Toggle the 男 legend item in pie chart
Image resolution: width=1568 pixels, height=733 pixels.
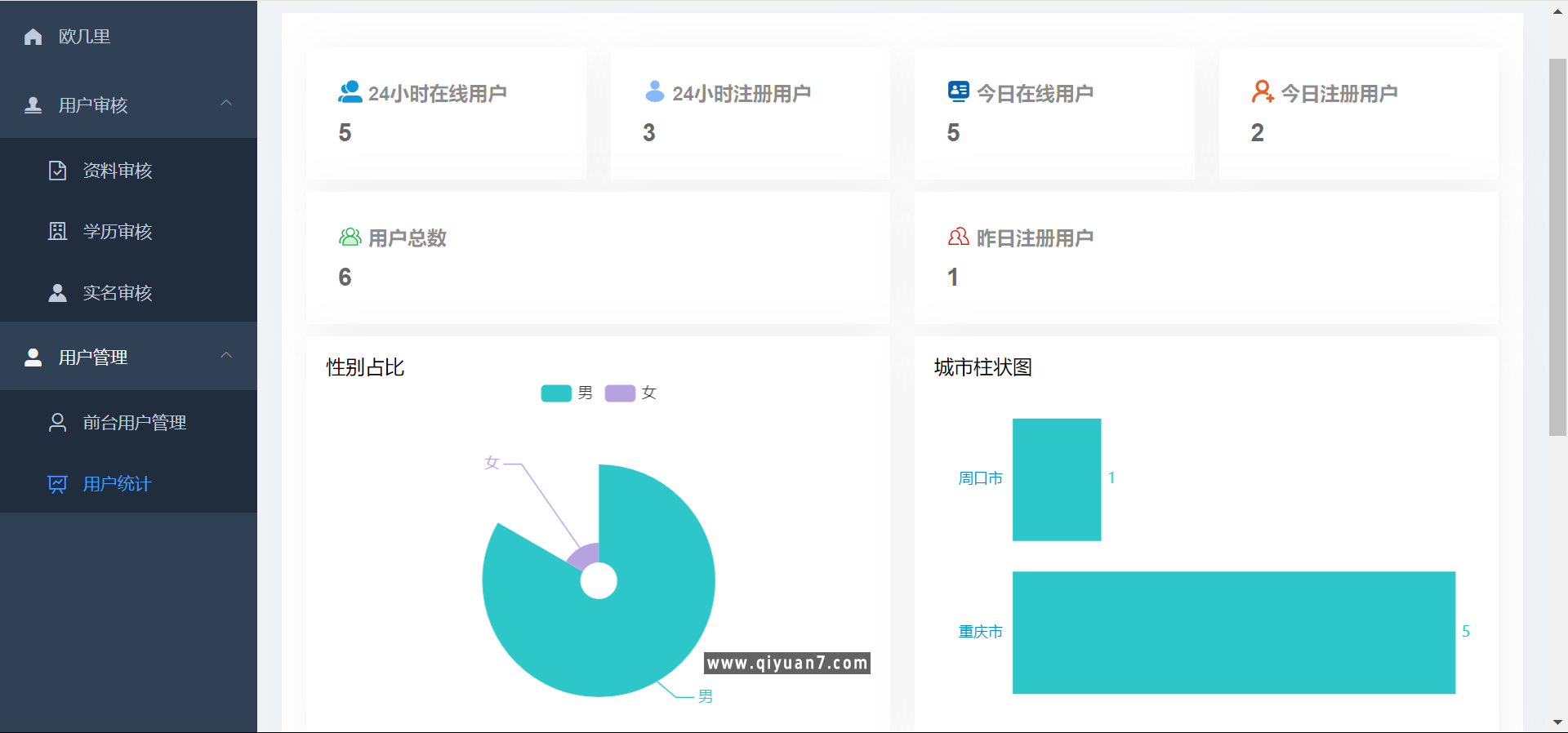(x=567, y=393)
